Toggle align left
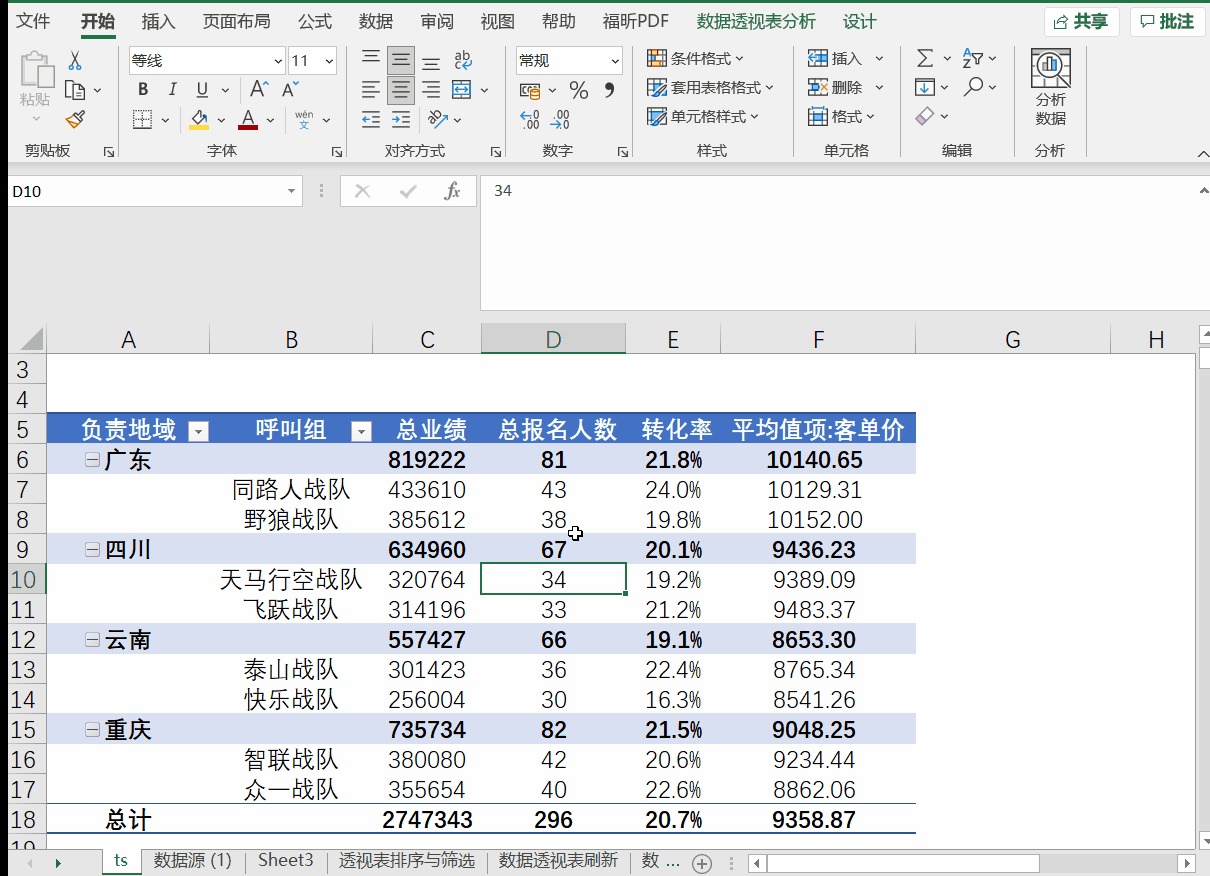The height and width of the screenshot is (876, 1210). tap(371, 91)
